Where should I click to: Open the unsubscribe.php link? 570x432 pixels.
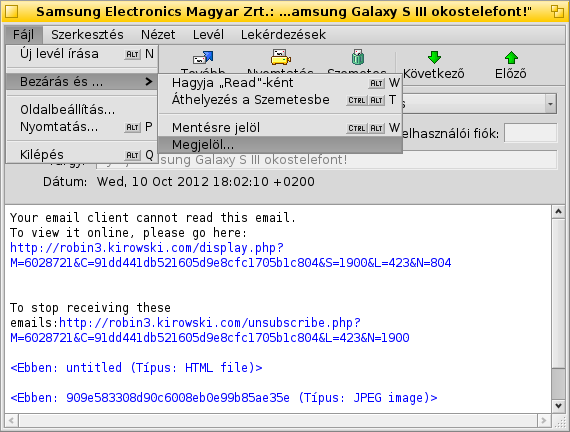[x=210, y=330]
